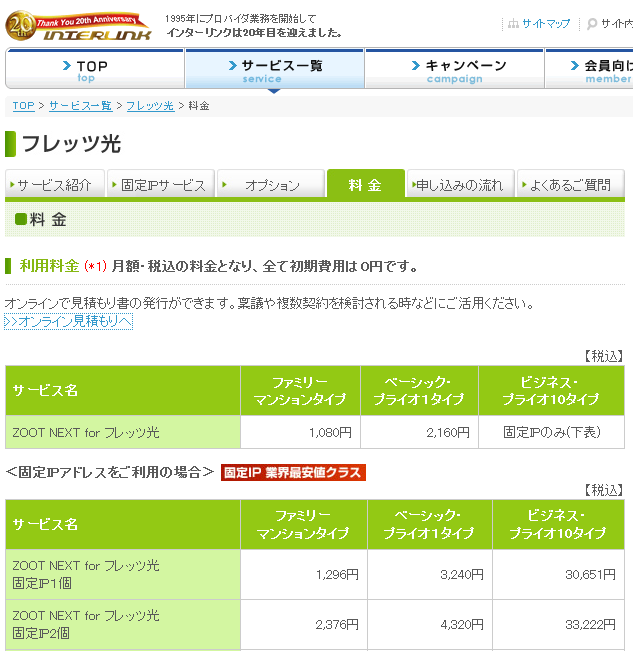Click フレッツ光 in the breadcrumb trail
The image size is (633, 651).
point(150,106)
